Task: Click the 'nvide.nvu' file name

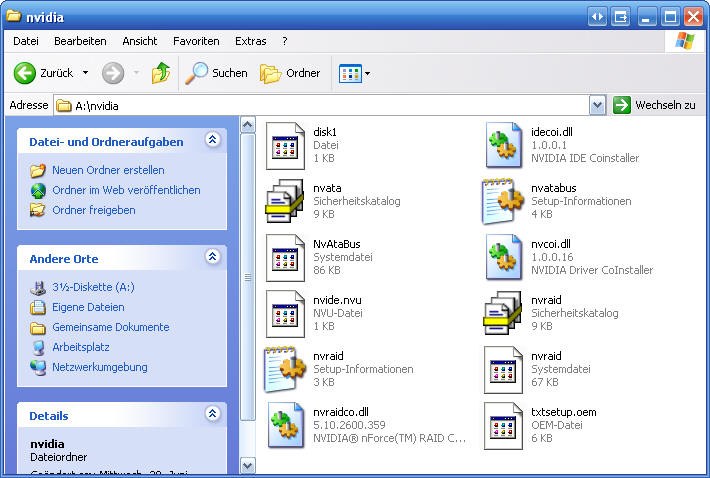Action: click(x=337, y=300)
